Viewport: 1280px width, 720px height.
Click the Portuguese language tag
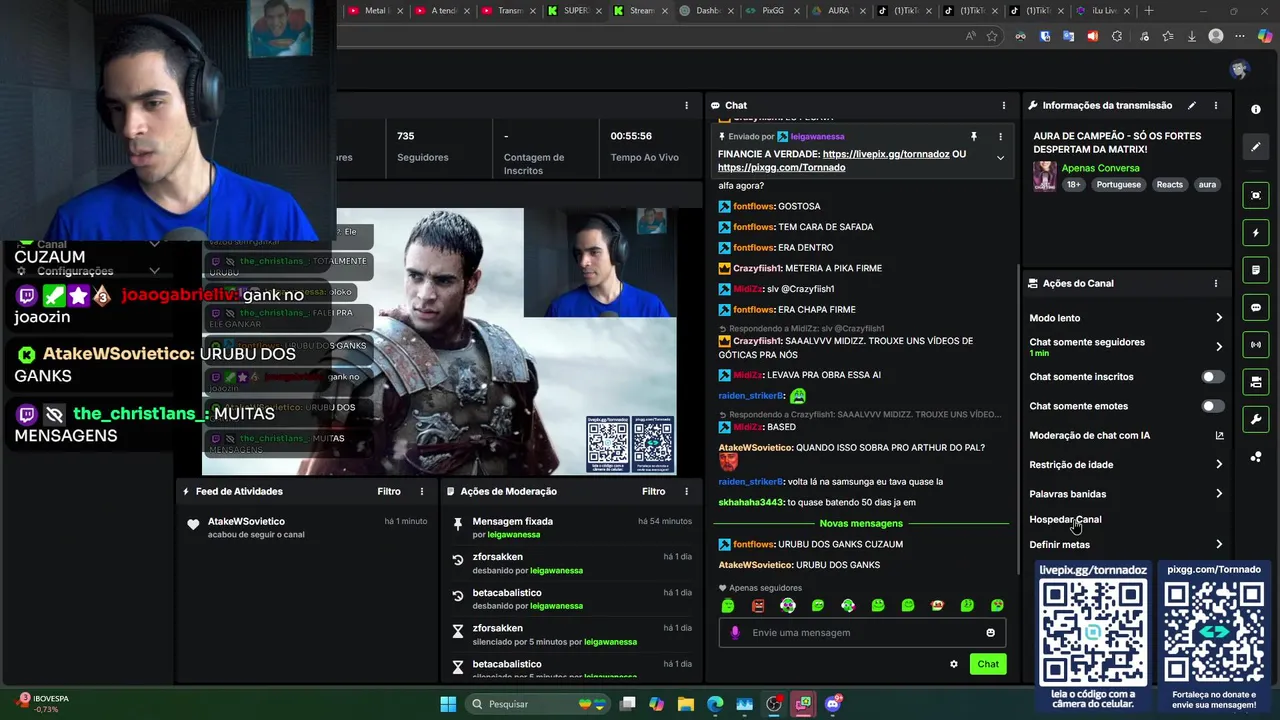[1118, 185]
